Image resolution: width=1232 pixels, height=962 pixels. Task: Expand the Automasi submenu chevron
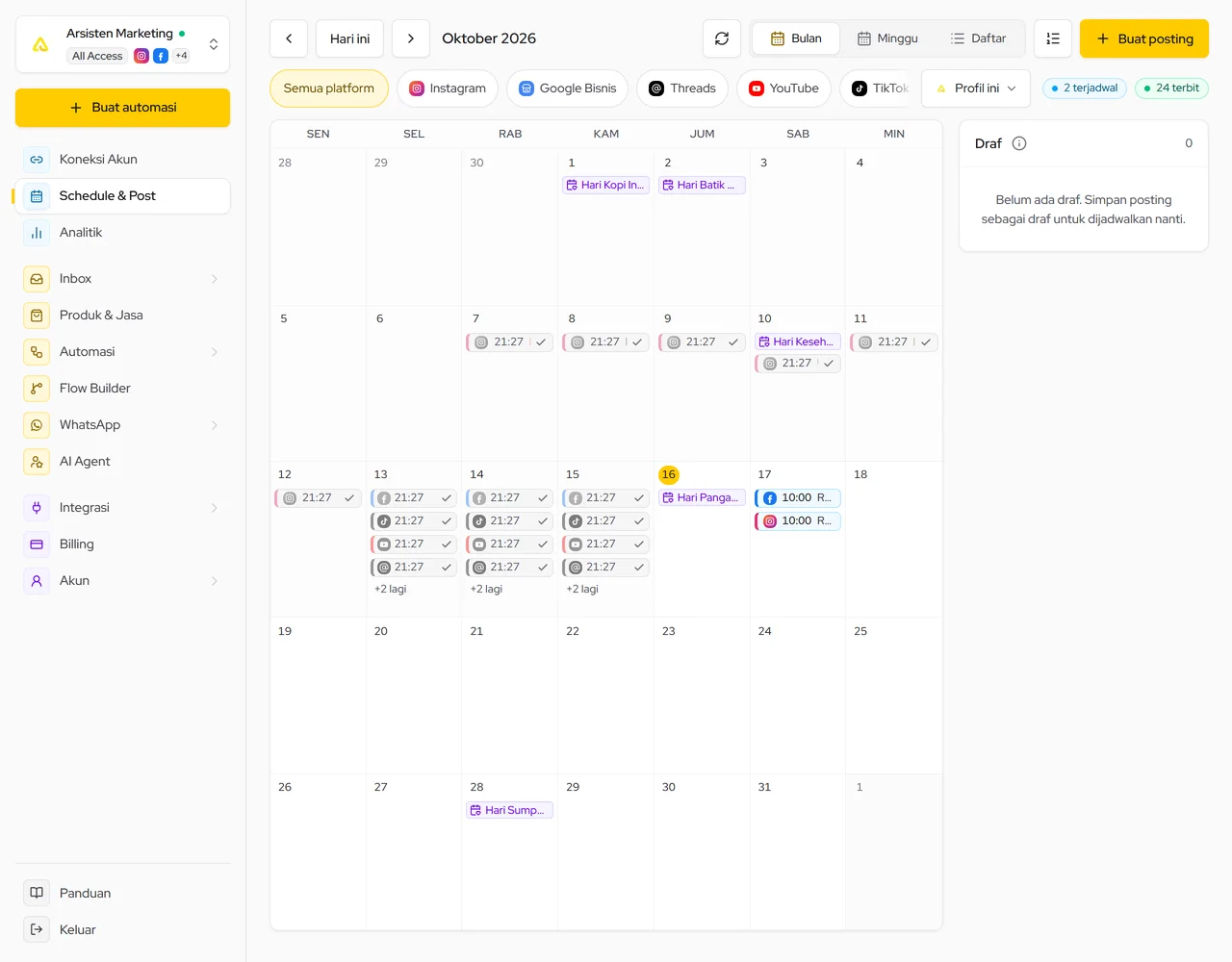coord(215,352)
